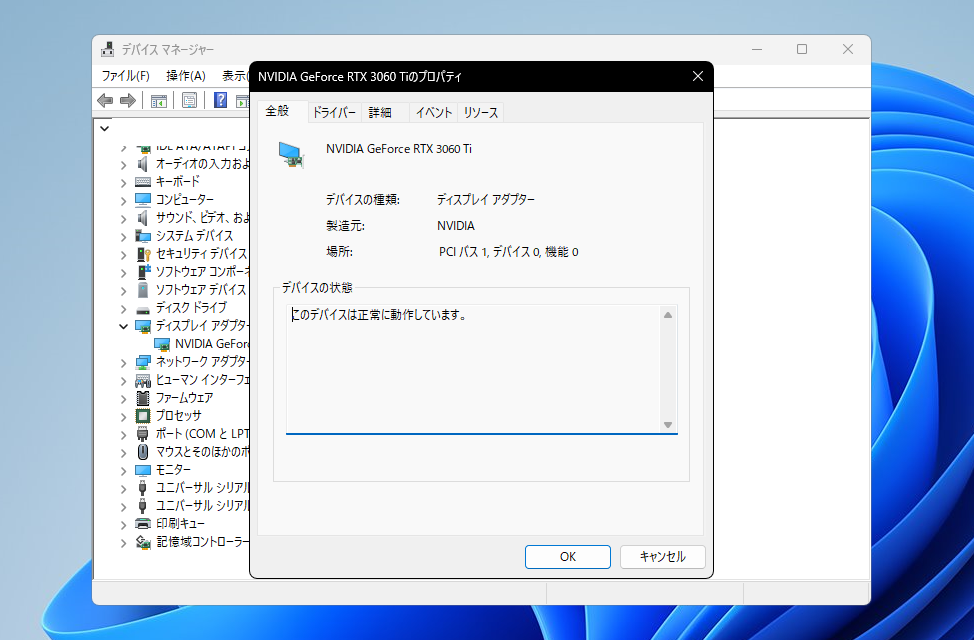Screen dimensions: 974x640
Task: Expand the プロセッサ category chevron
Action: click(x=124, y=417)
